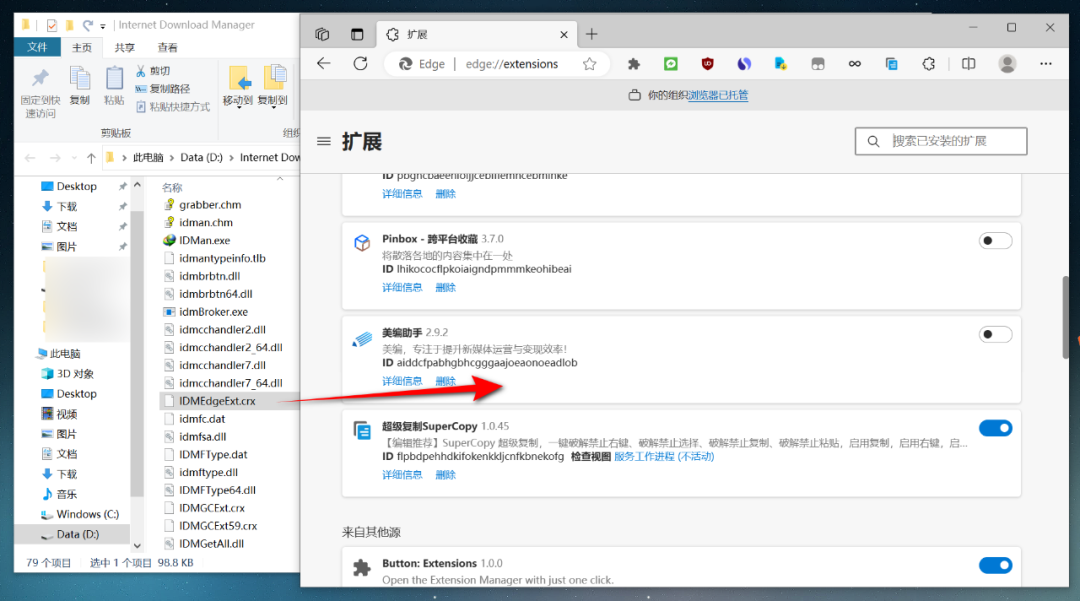The height and width of the screenshot is (601, 1080).
Task: Open Edge settings and more menu
Action: click(x=1046, y=64)
